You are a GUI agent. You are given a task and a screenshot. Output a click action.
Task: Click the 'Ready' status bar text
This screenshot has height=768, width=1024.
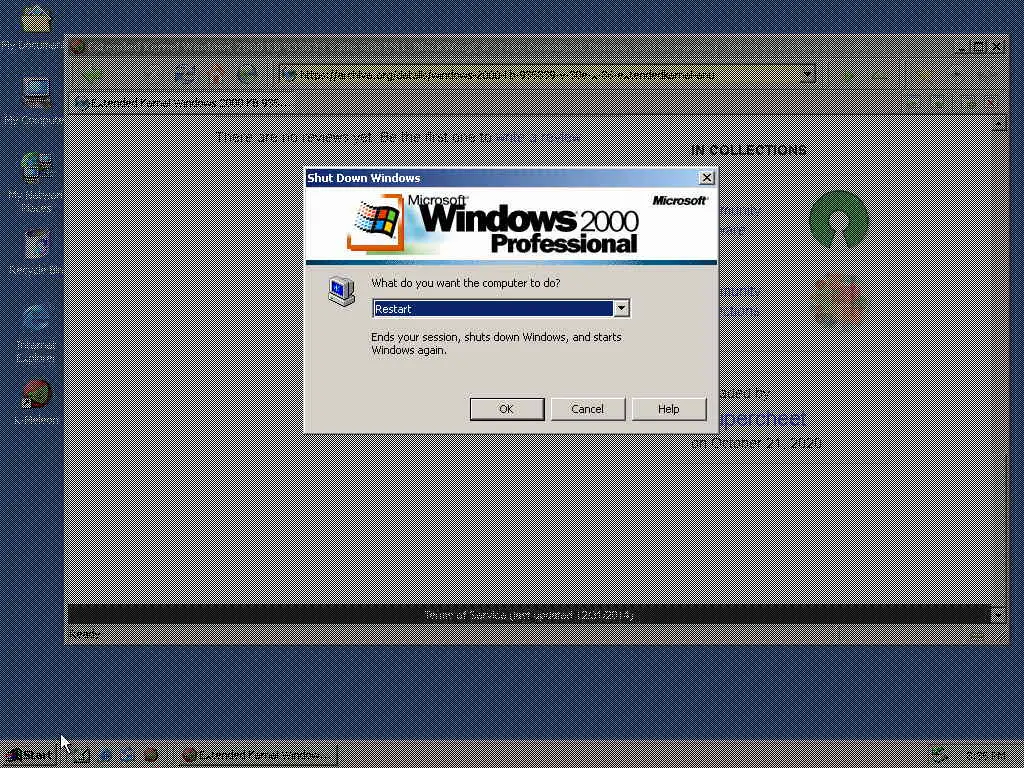coord(85,634)
